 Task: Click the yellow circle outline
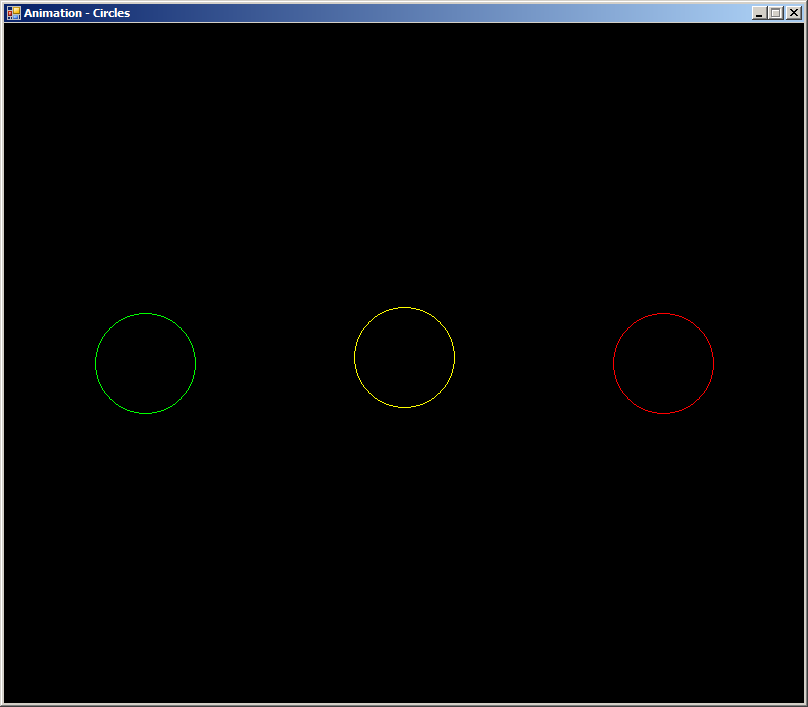405,358
